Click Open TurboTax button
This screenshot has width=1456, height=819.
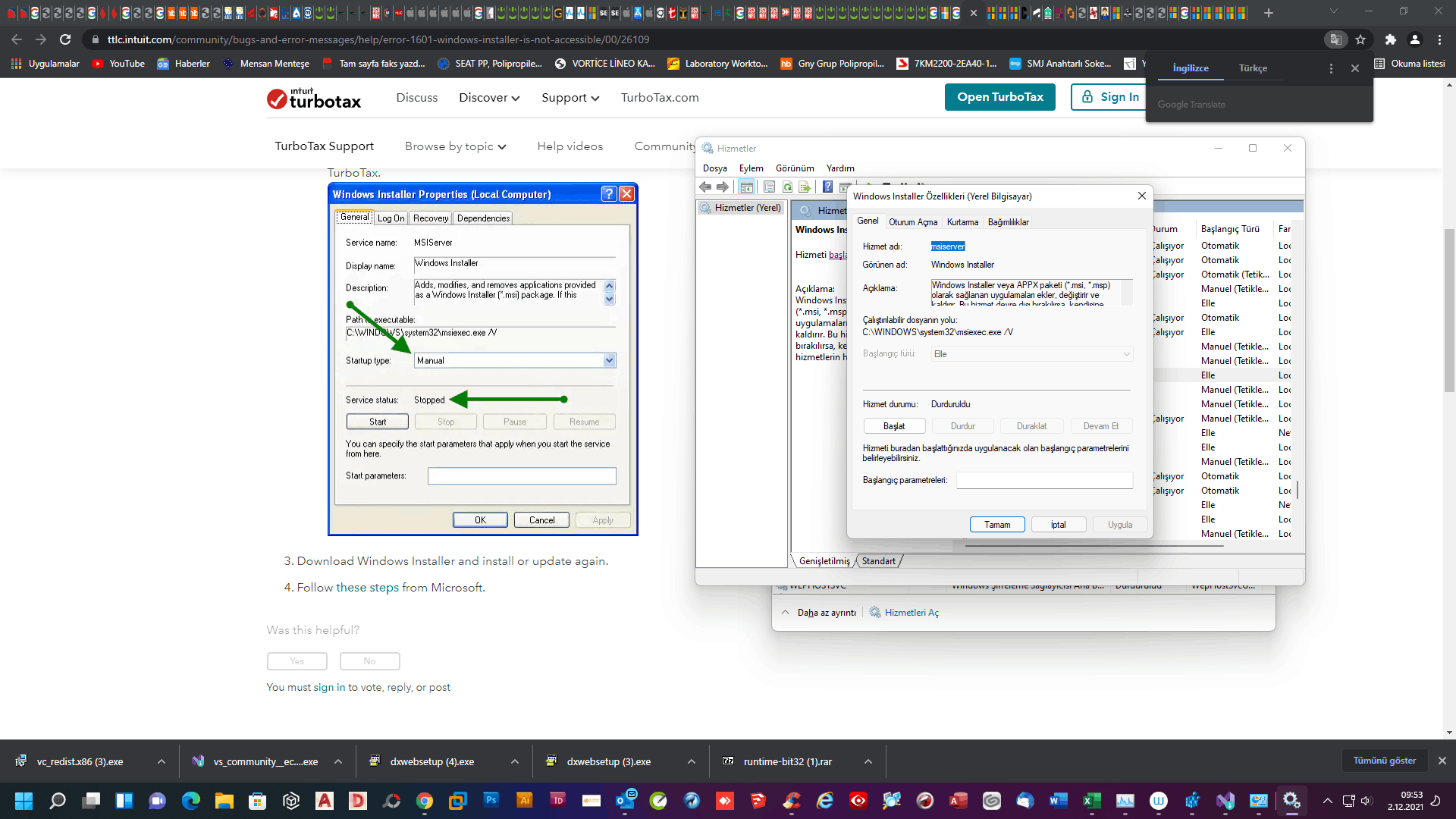point(1000,97)
